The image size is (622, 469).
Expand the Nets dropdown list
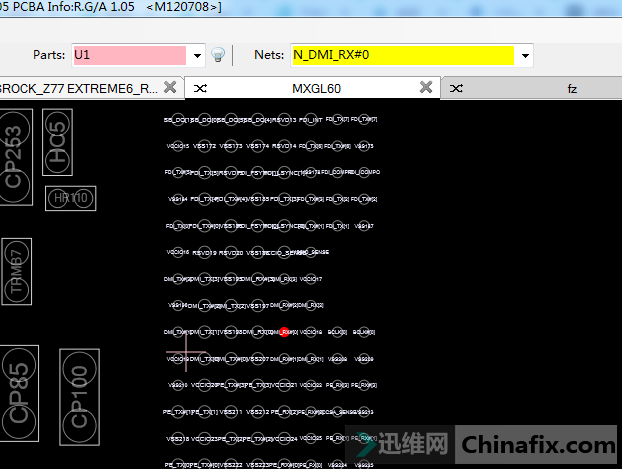(525, 55)
